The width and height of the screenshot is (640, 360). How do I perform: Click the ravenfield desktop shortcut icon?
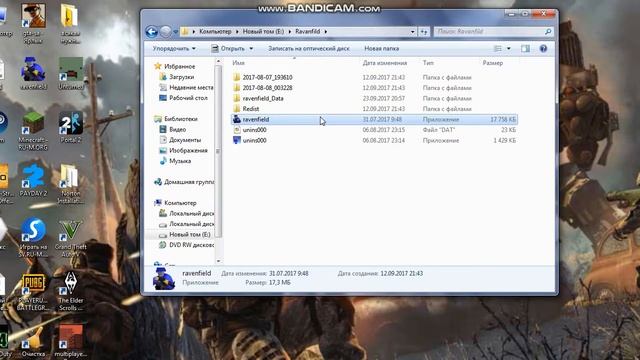(x=33, y=73)
